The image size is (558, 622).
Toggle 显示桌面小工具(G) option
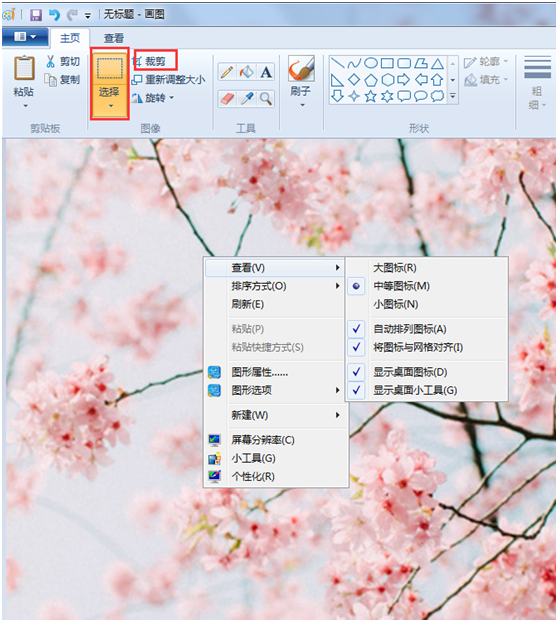pos(428,390)
